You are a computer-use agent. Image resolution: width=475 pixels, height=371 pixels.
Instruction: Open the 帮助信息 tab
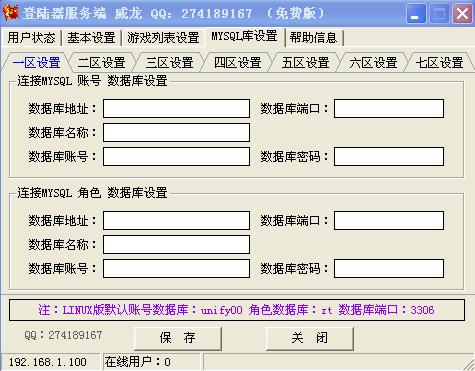click(x=313, y=38)
